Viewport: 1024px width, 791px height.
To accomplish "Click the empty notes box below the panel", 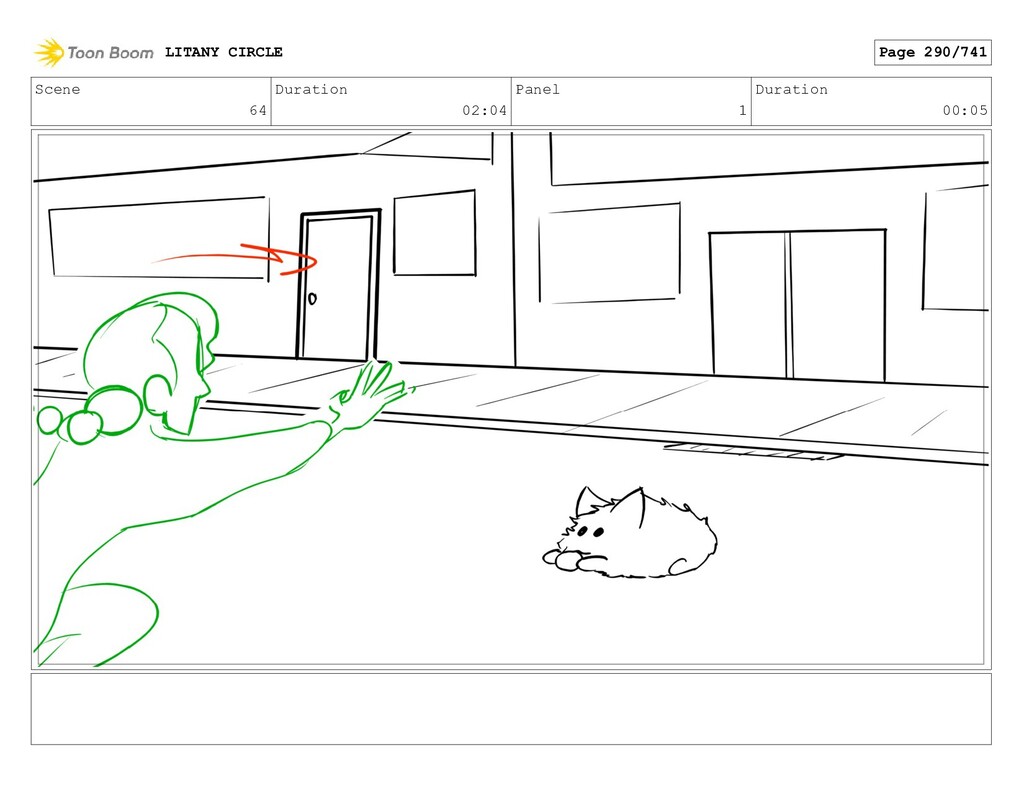I will pyautogui.click(x=511, y=709).
